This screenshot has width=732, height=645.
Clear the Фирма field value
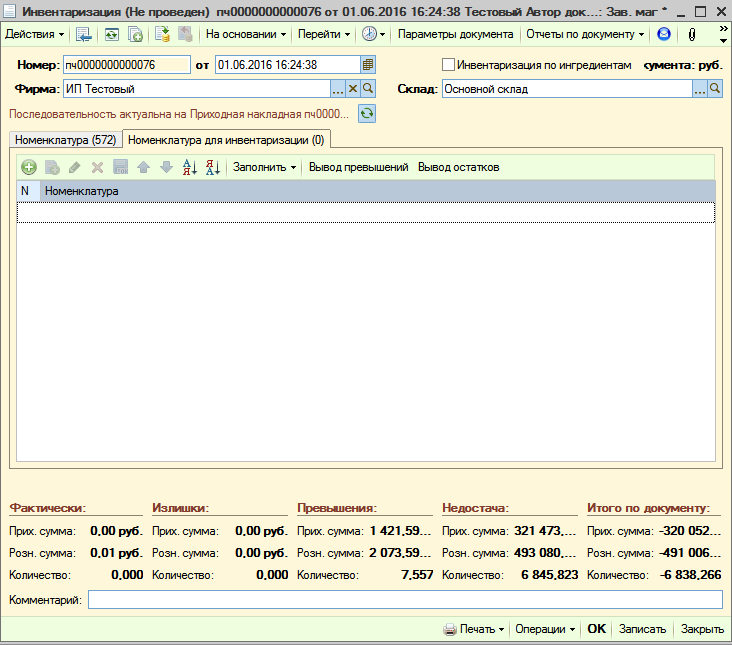tap(353, 88)
